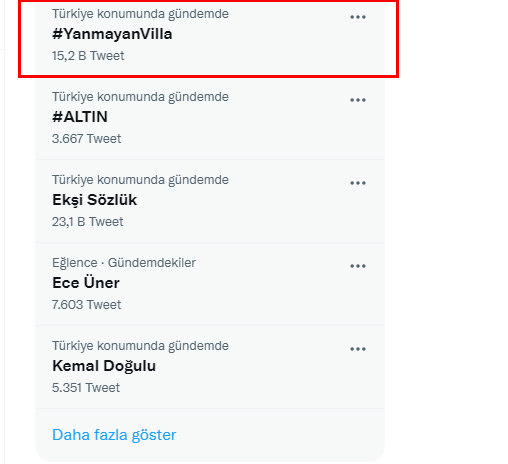
Task: Open more options for Ekşi Sözlük trend
Action: (358, 183)
